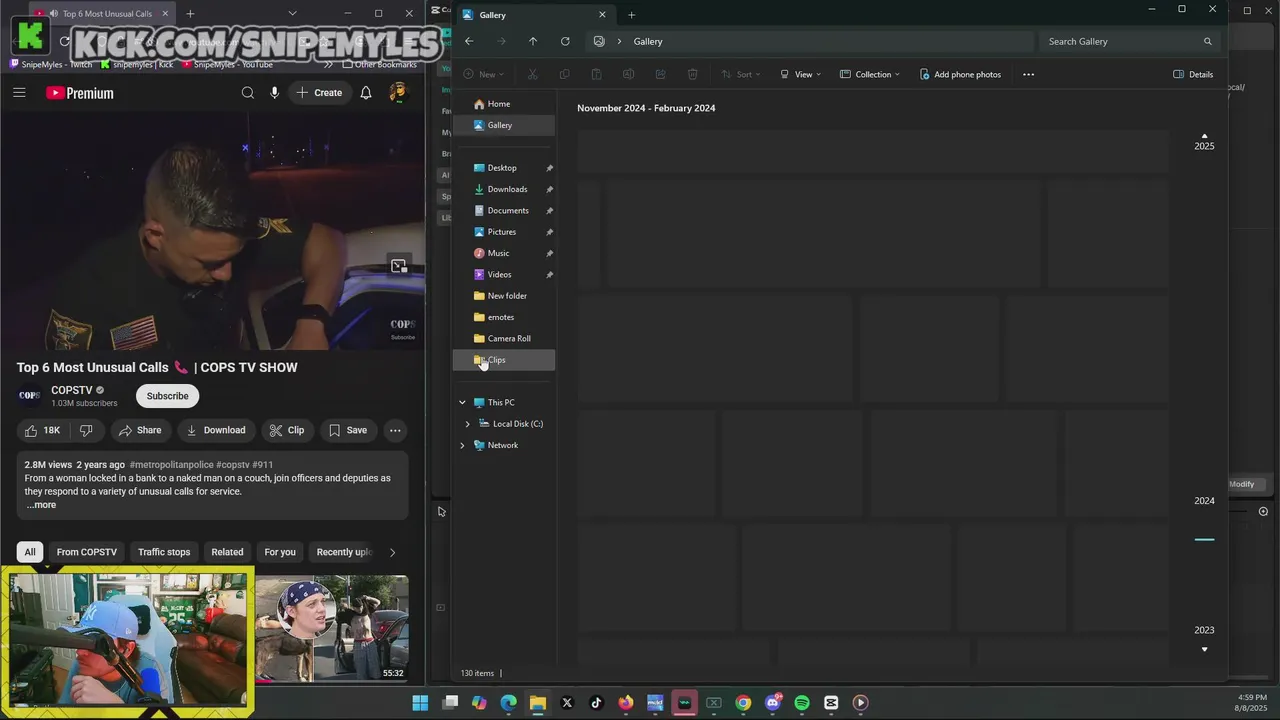This screenshot has width=1280, height=720.
Task: Like the video with 18K likes
Action: click(42, 430)
